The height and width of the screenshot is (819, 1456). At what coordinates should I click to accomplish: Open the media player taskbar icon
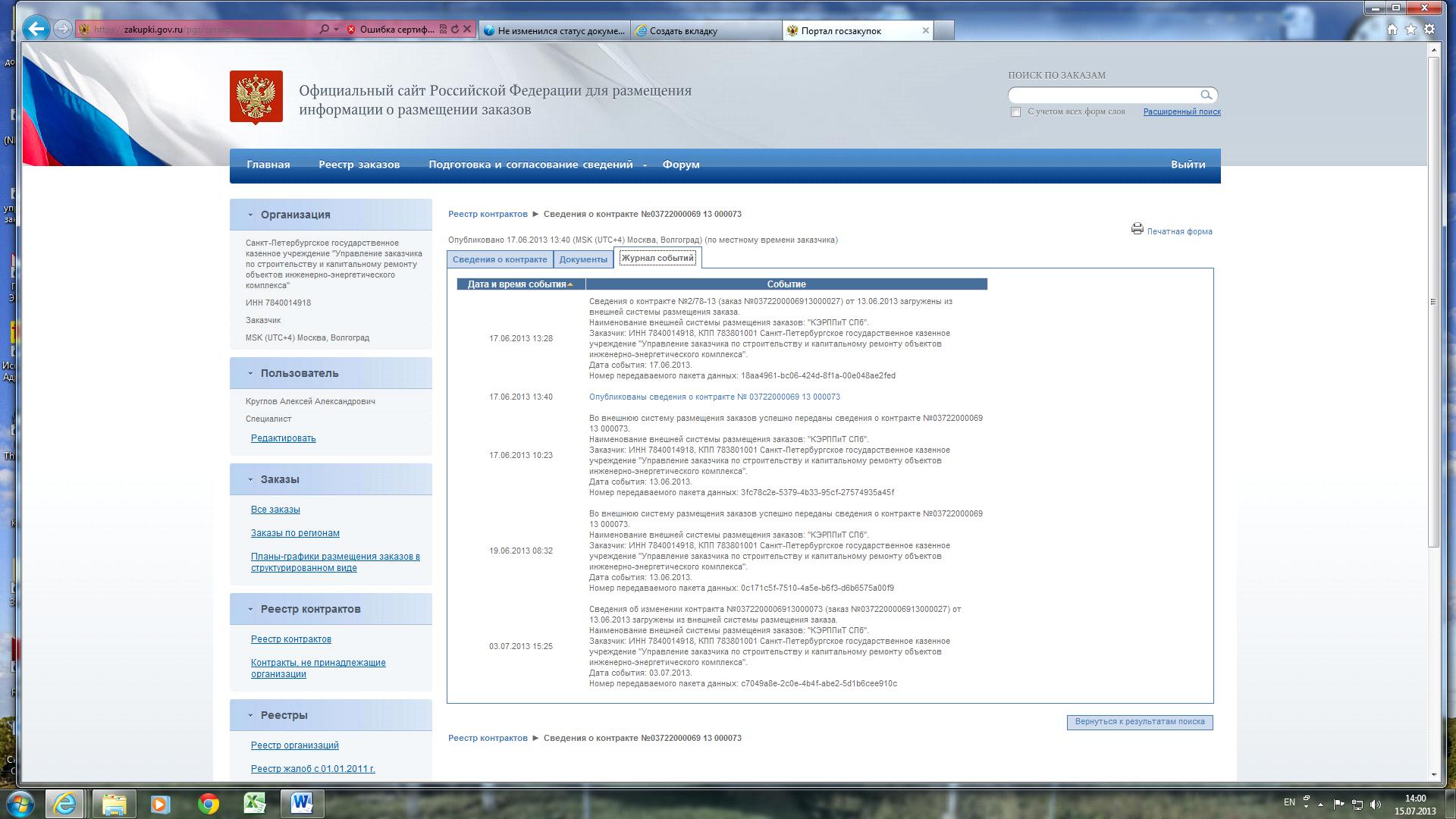(160, 803)
